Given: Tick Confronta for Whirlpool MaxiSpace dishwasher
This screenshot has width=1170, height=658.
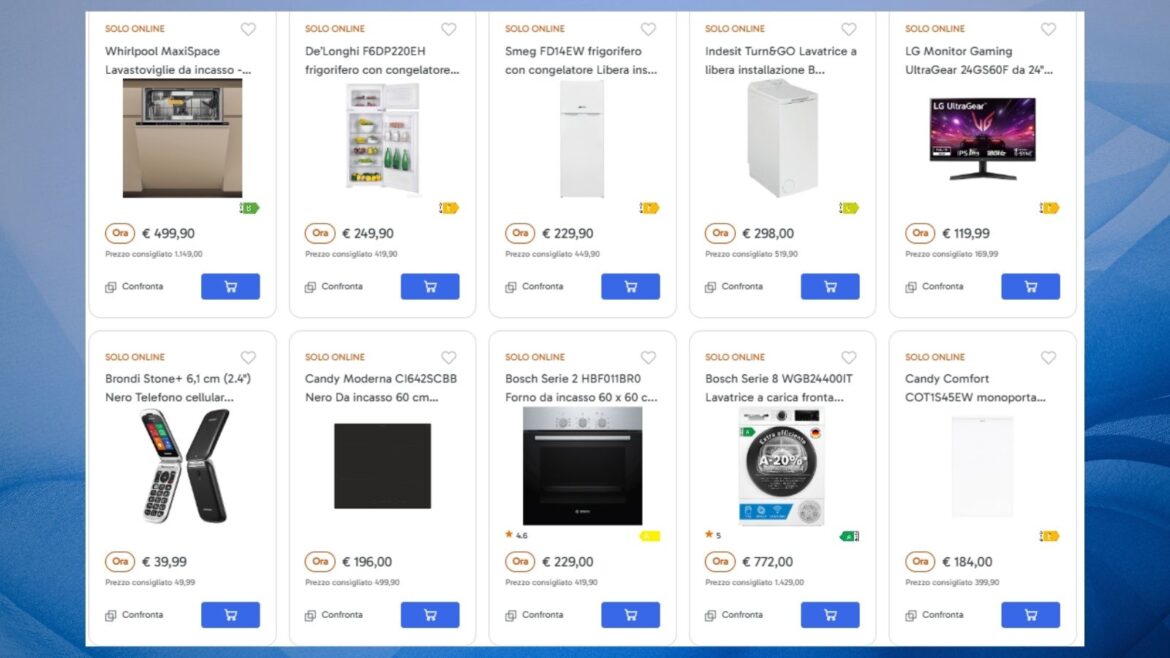Looking at the screenshot, I should [x=111, y=287].
